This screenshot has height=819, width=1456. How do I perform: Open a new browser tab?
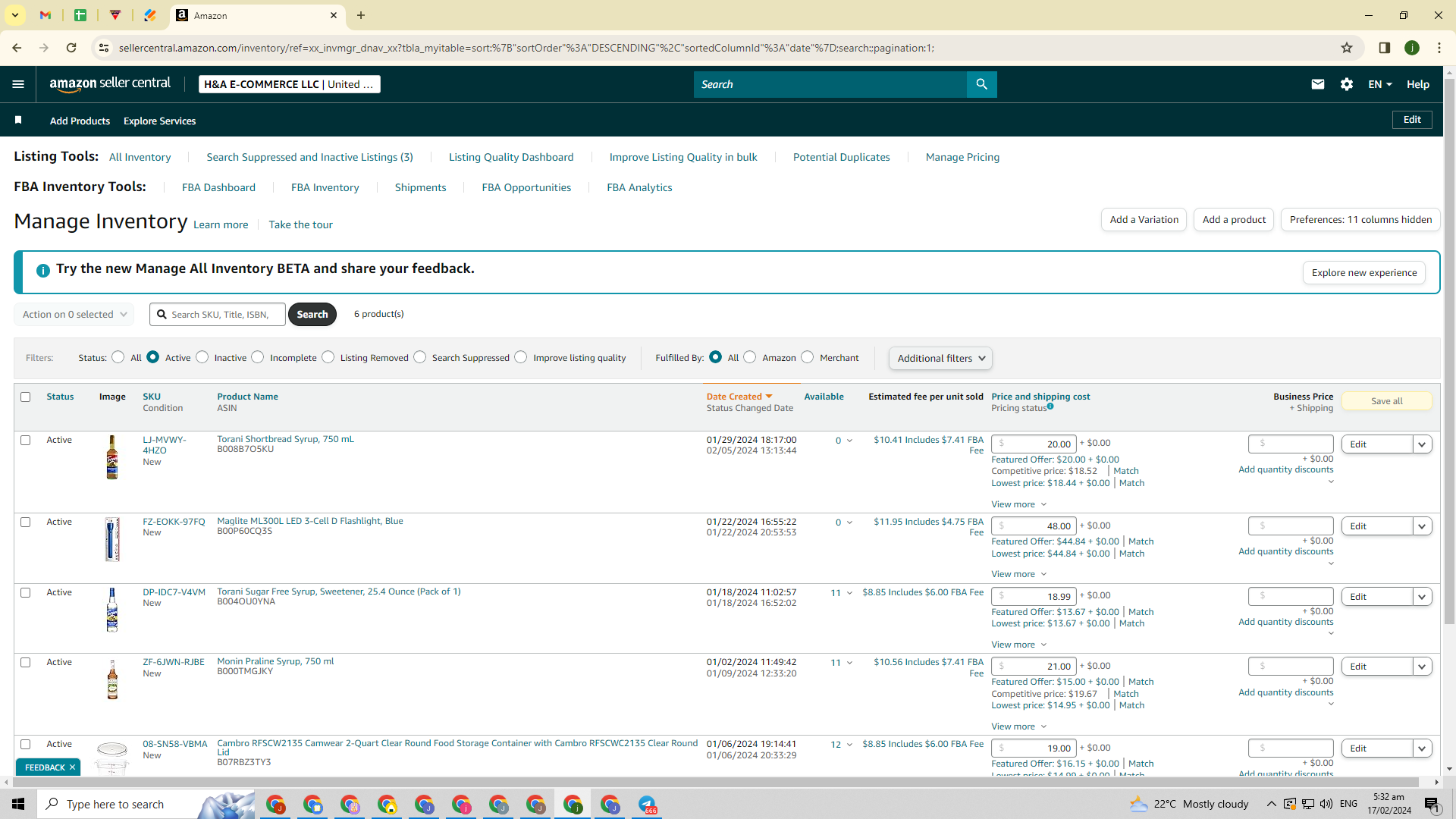361,15
